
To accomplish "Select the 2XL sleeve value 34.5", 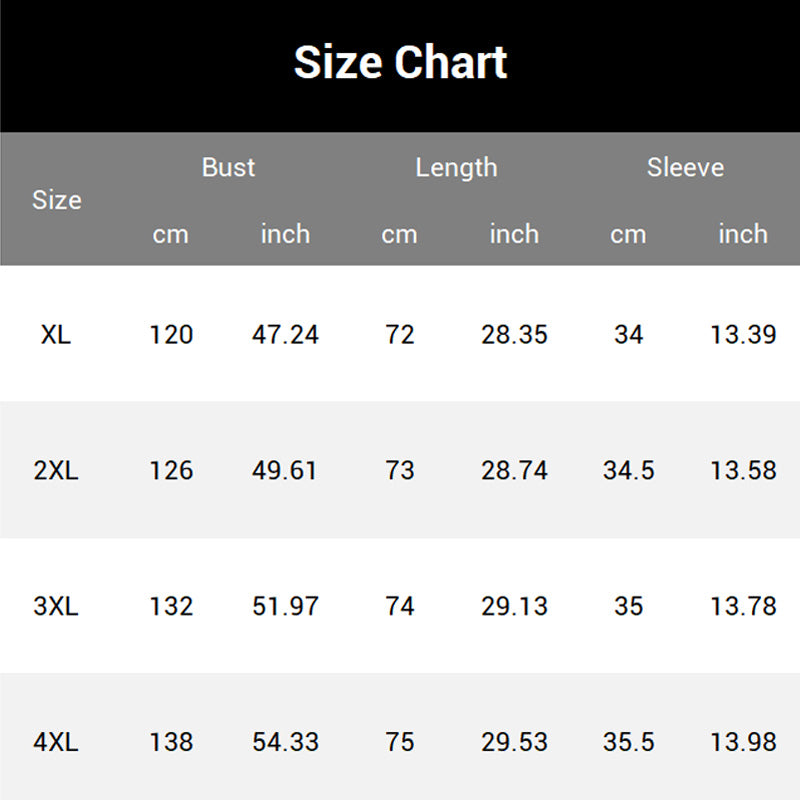I will click(628, 470).
